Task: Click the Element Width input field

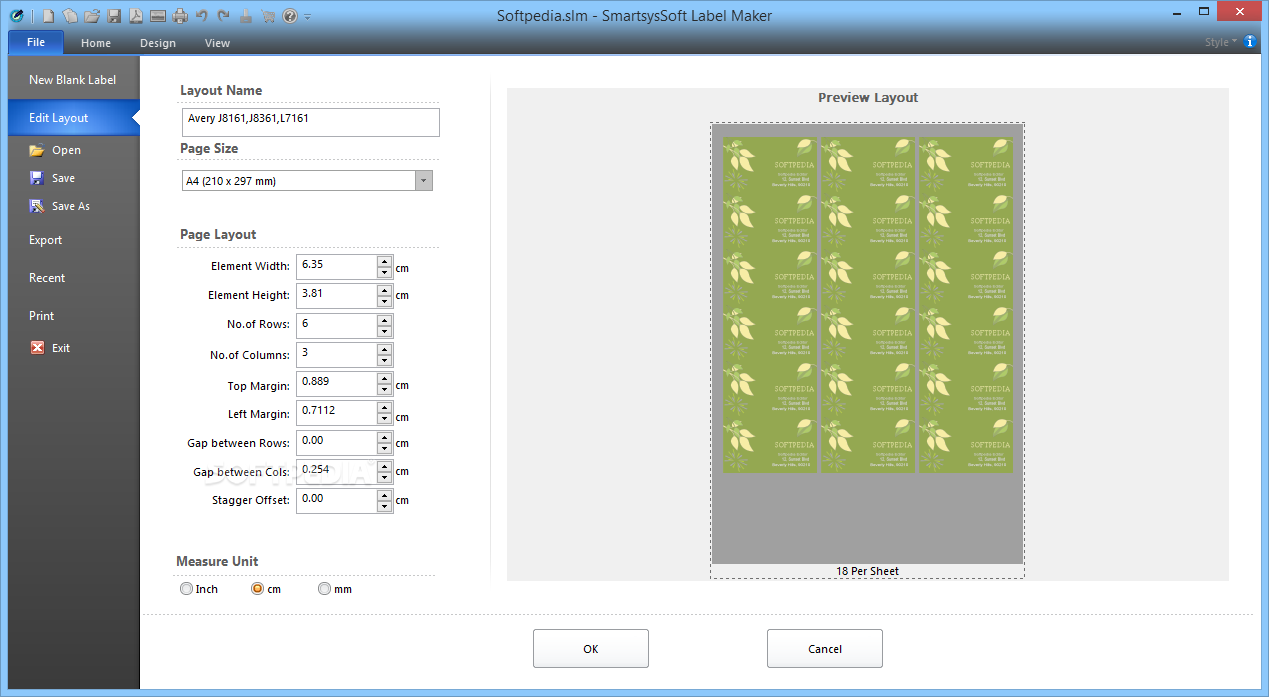Action: click(x=336, y=267)
